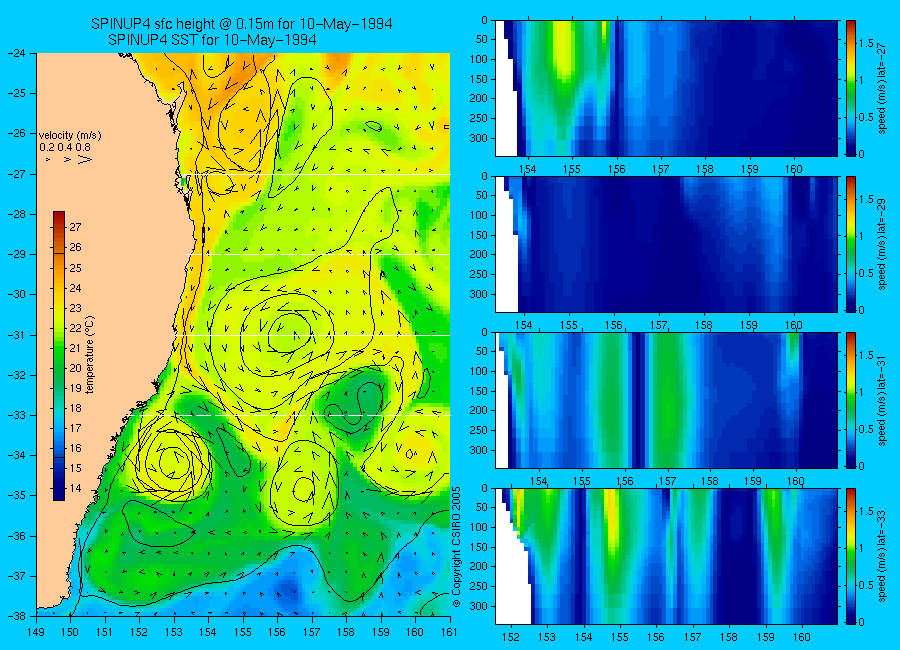The image size is (900, 650).
Task: Click longitude label 161 under the main map
Action: tap(449, 632)
